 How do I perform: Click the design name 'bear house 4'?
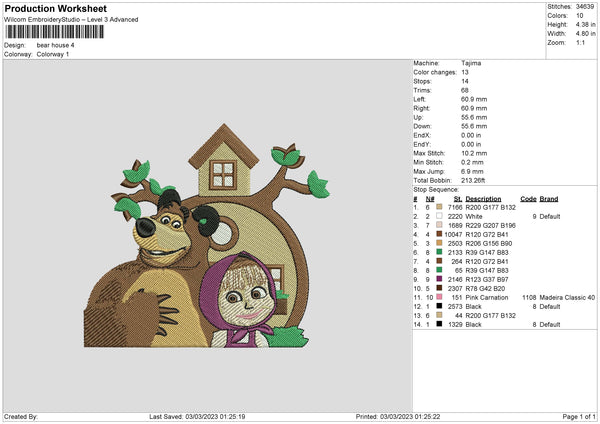point(55,45)
